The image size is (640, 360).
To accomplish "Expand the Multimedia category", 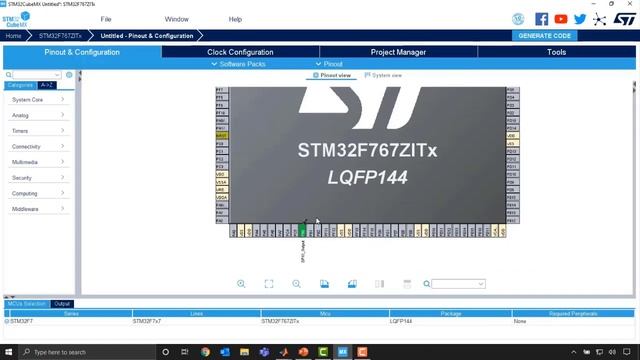I will (38, 162).
